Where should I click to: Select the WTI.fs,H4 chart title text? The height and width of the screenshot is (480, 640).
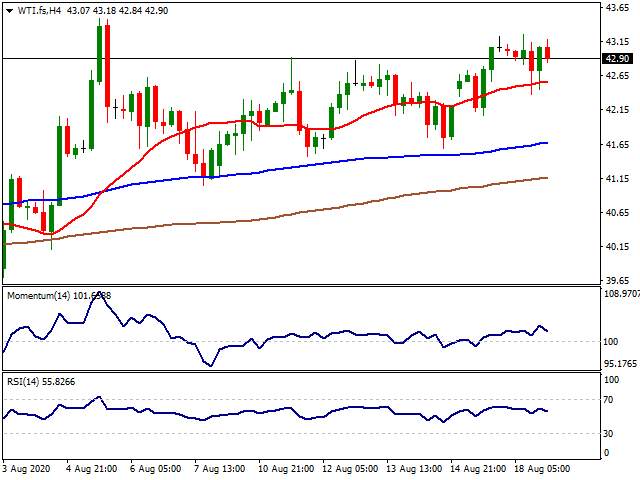39,11
